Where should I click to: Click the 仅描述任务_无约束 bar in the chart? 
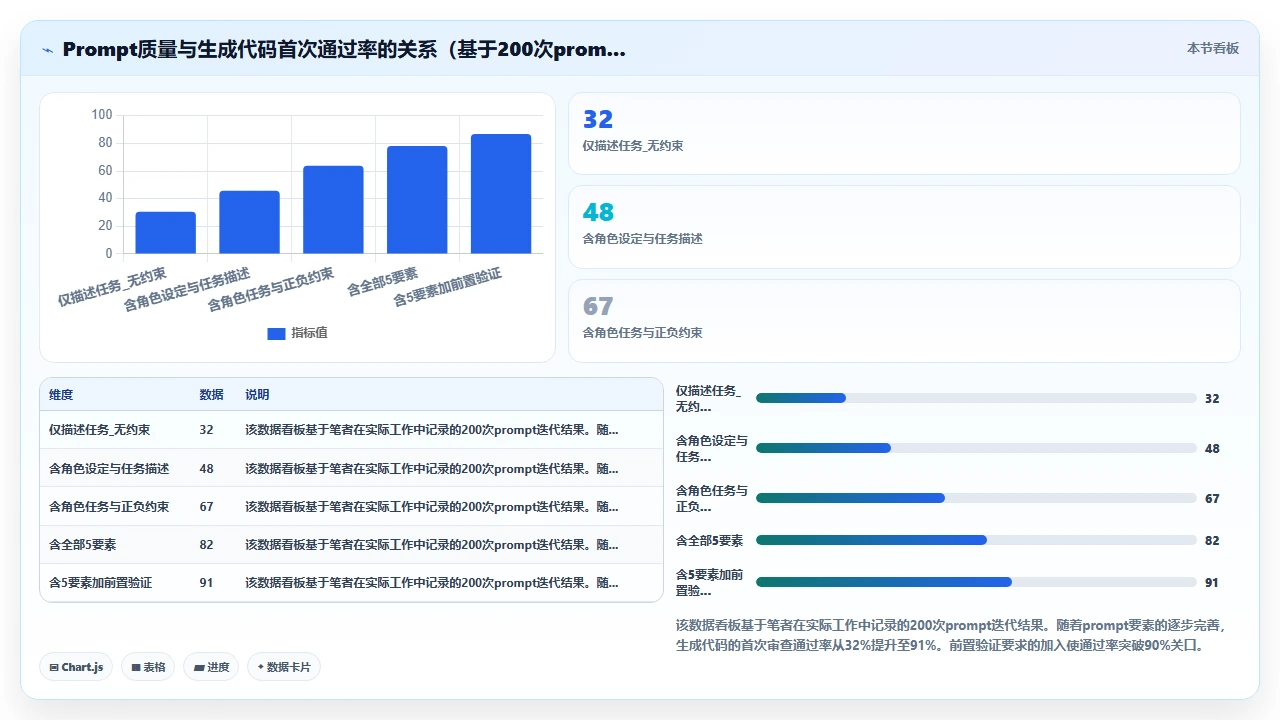(x=166, y=232)
